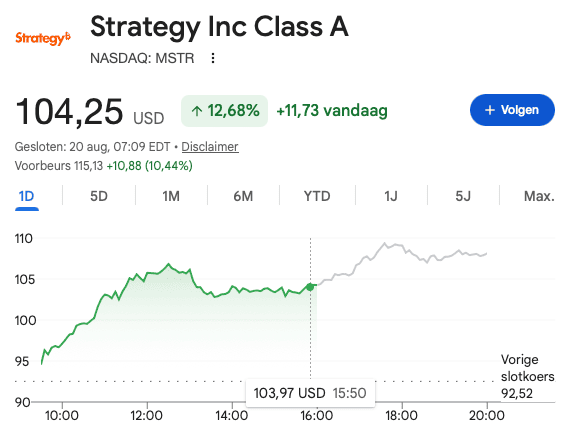Switch to the 5J five-year range
Image resolution: width=571 pixels, height=436 pixels.
pyautogui.click(x=463, y=196)
